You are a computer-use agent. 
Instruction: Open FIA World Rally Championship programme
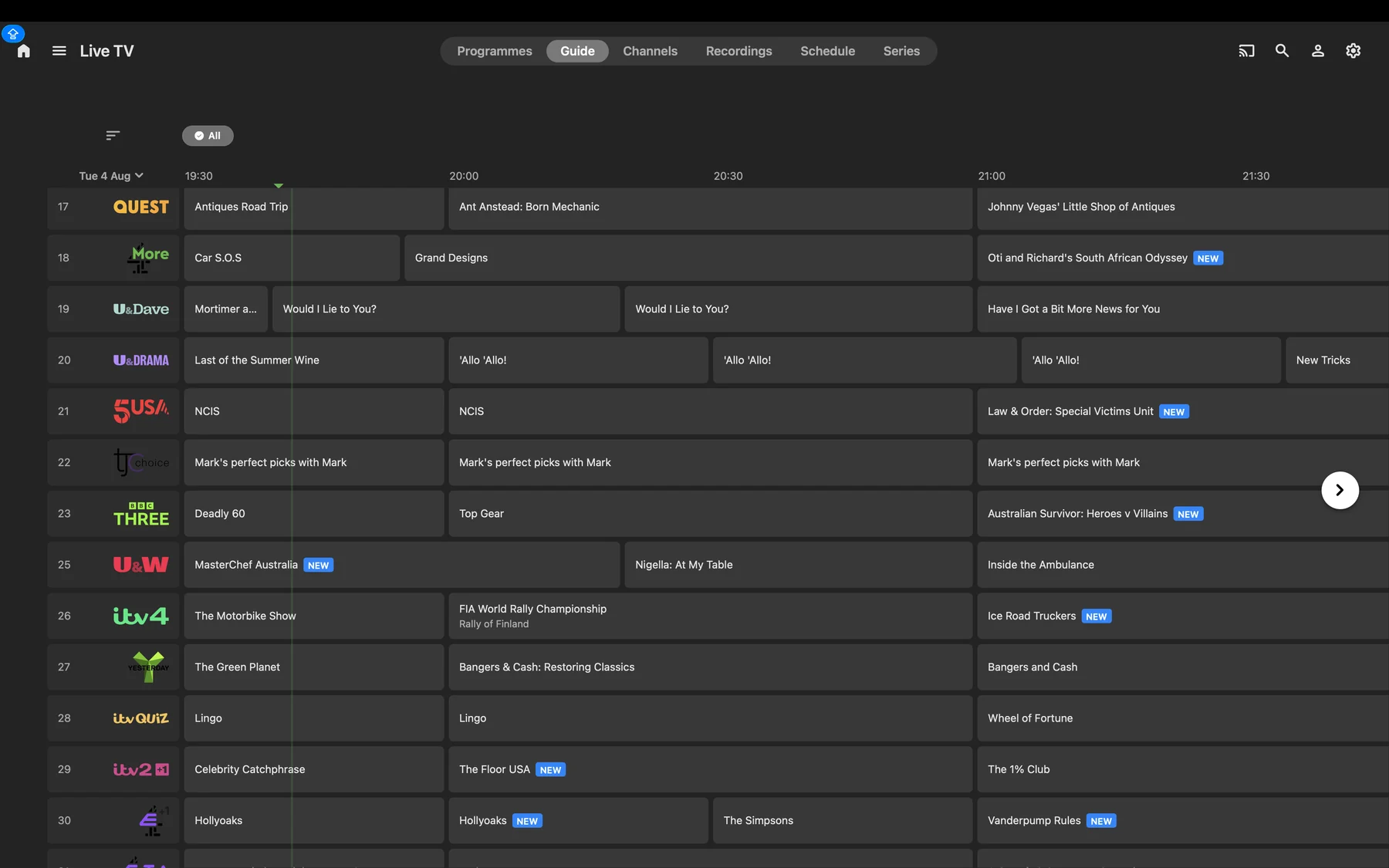tap(710, 616)
